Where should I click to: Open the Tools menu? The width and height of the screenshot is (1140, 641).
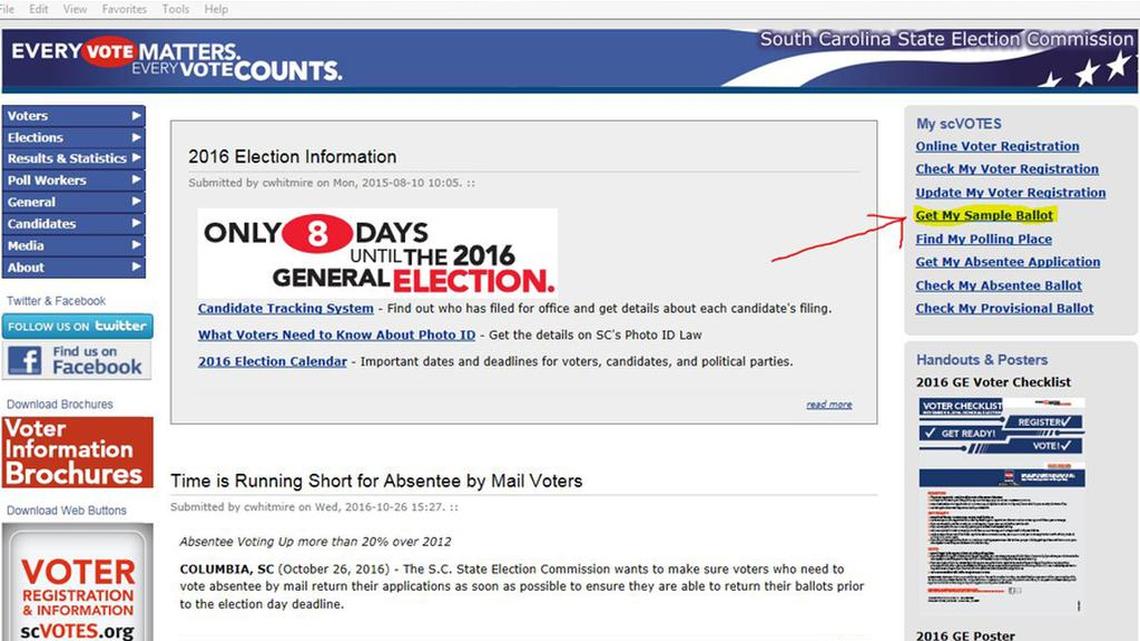click(x=175, y=9)
